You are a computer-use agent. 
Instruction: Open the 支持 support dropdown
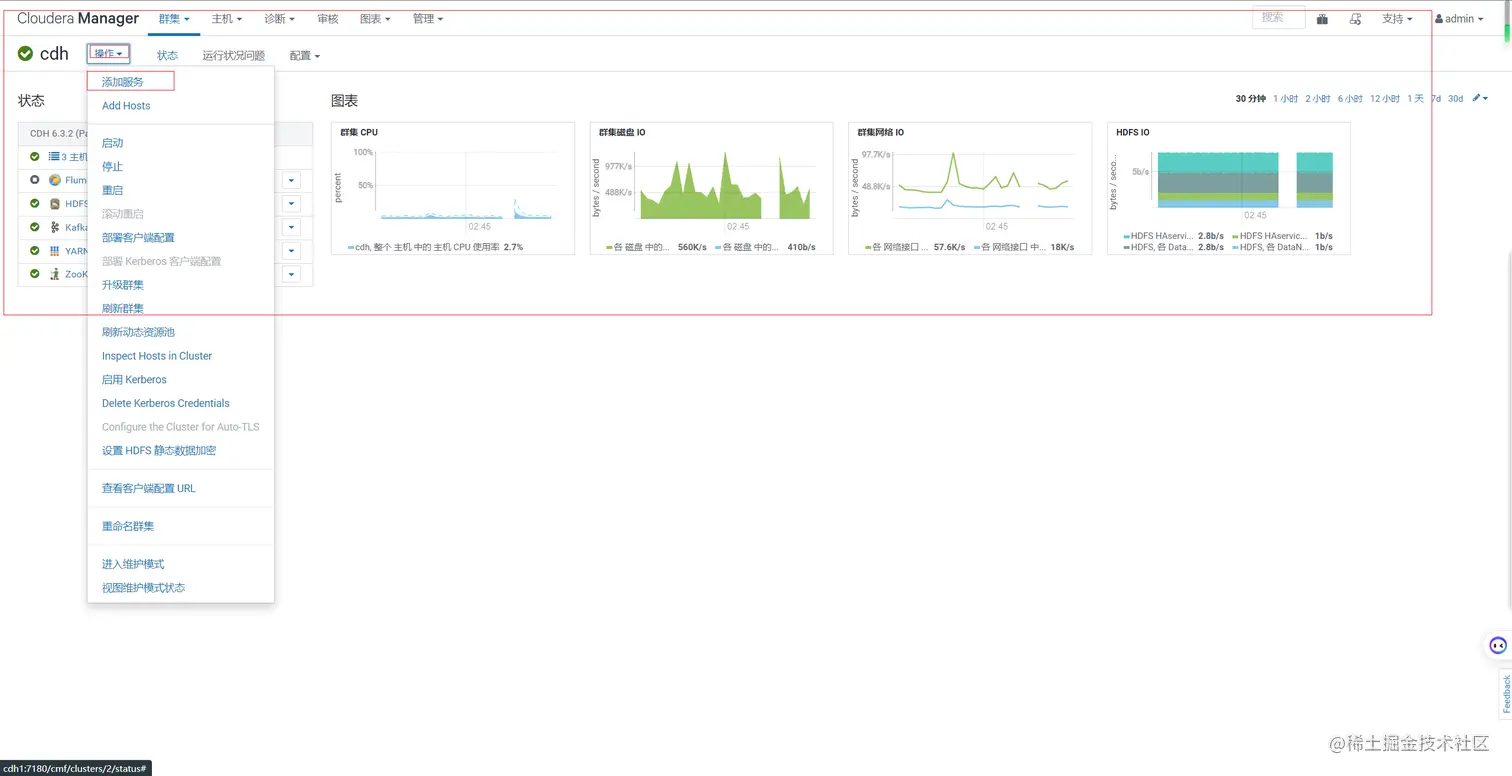[x=1397, y=19]
